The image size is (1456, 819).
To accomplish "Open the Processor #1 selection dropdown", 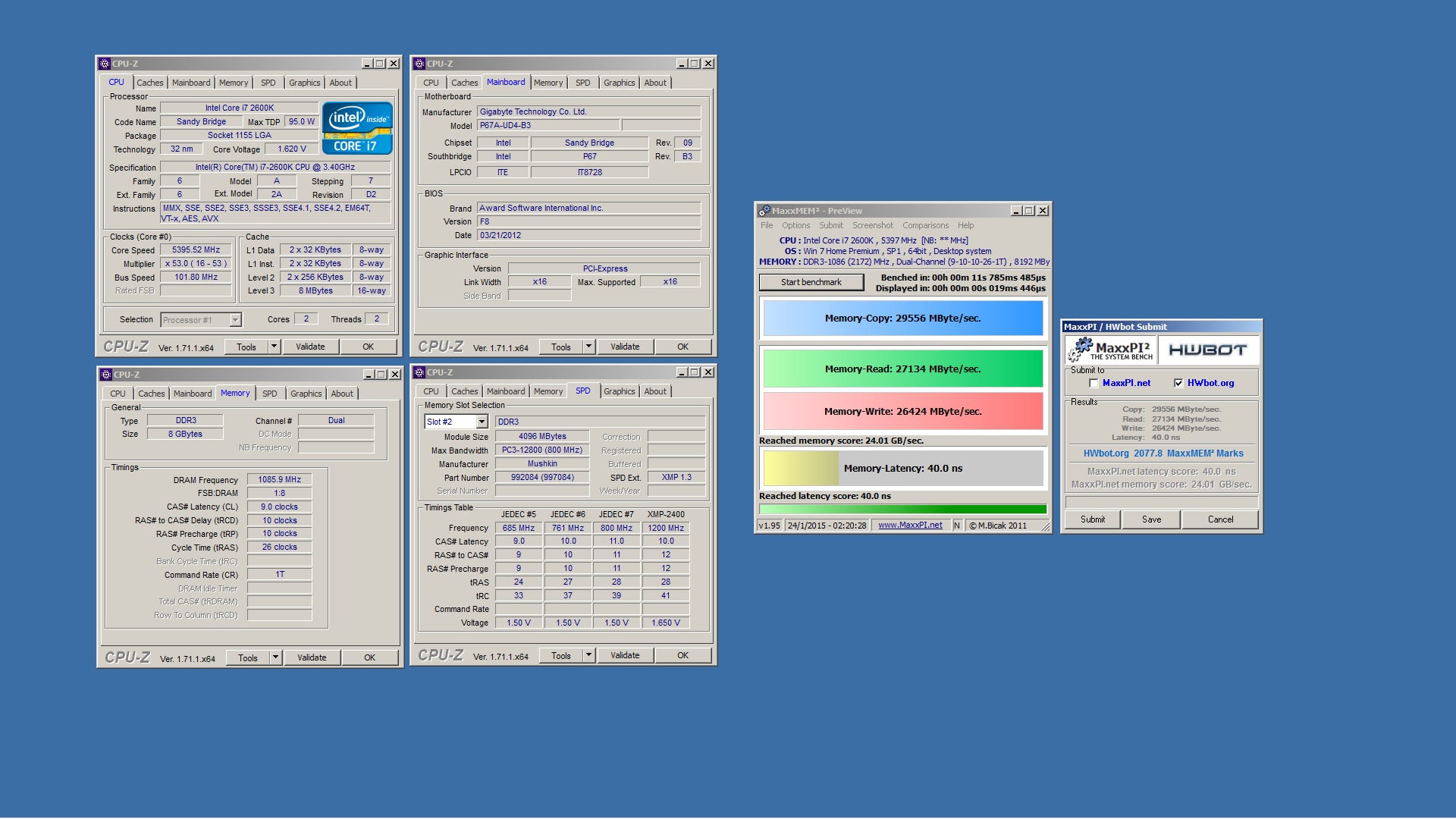I will [235, 320].
